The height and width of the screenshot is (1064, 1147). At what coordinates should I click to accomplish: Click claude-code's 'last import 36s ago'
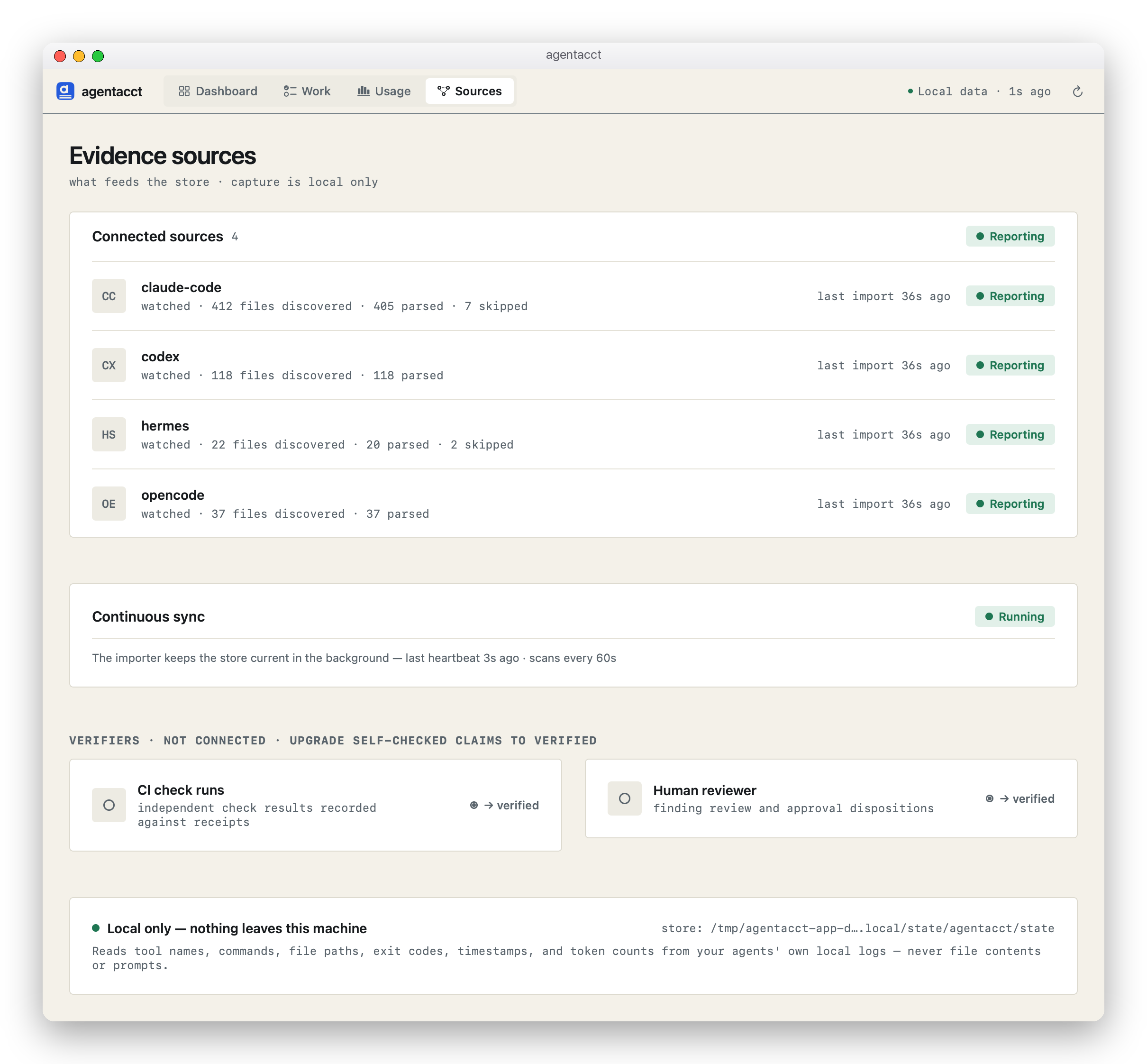tap(883, 296)
